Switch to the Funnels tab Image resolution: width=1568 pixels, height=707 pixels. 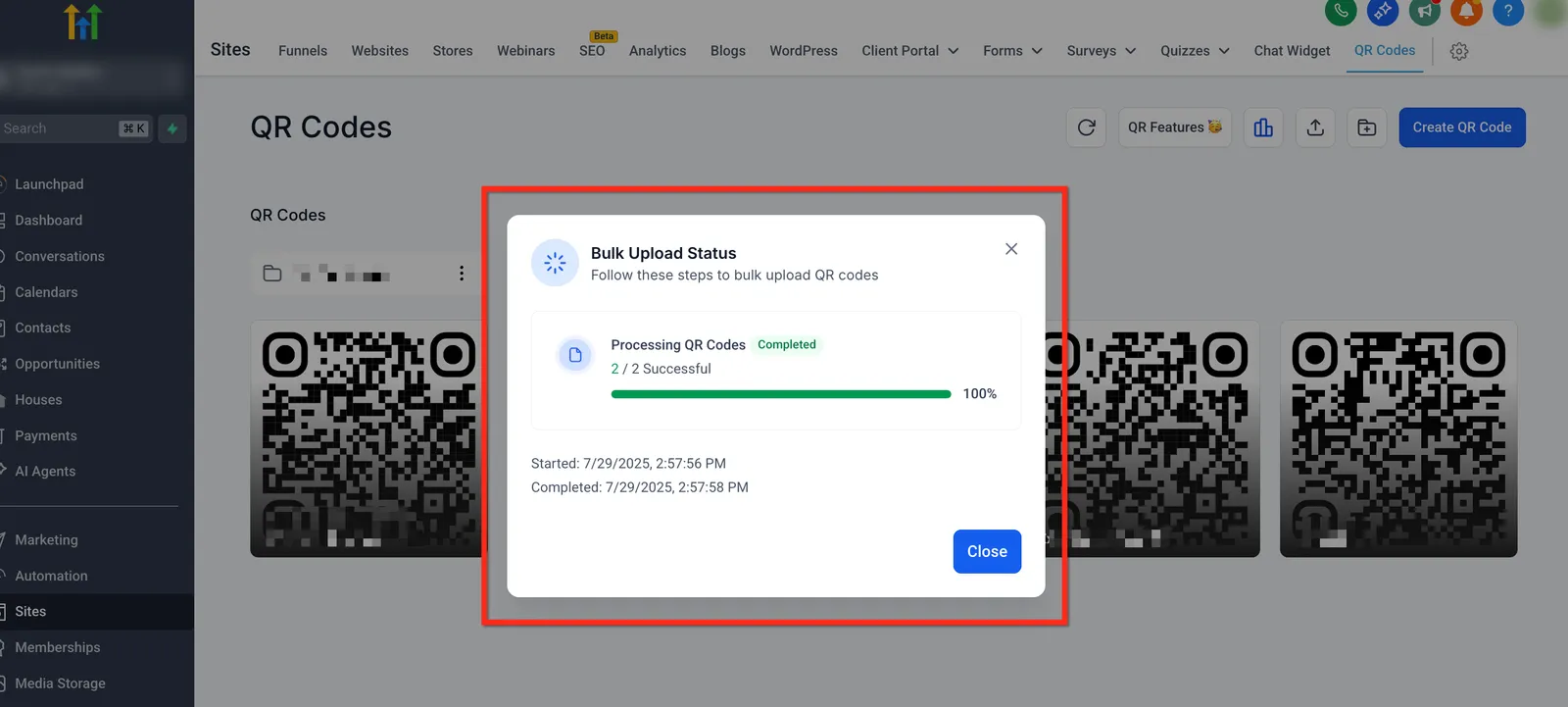point(303,51)
